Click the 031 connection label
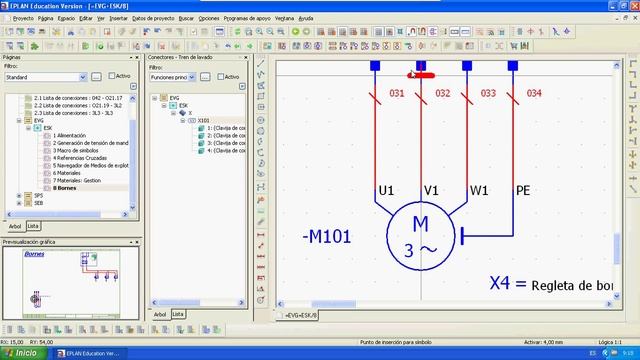 [x=396, y=93]
